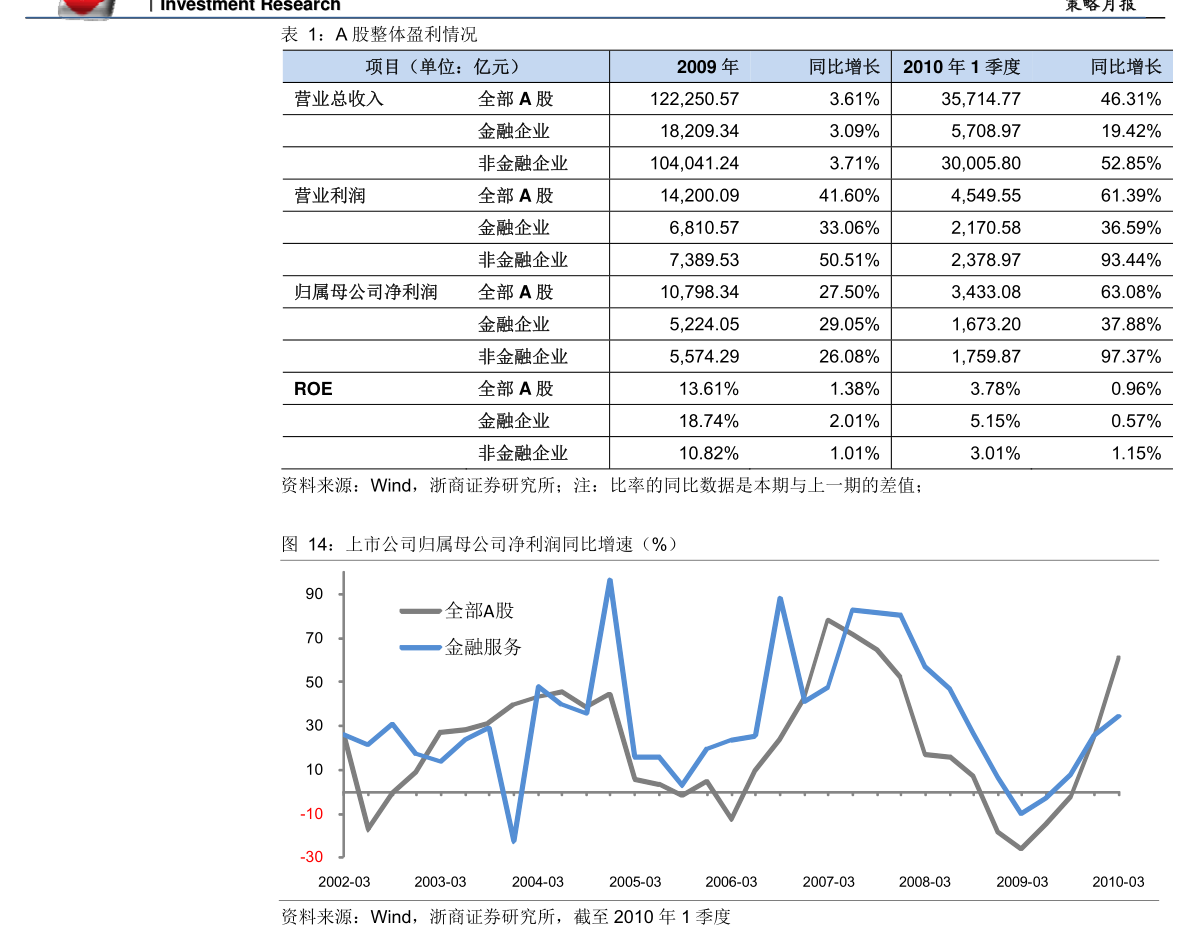Click the 营业总收入 row label
This screenshot has height=947, width=1191.
click(339, 99)
